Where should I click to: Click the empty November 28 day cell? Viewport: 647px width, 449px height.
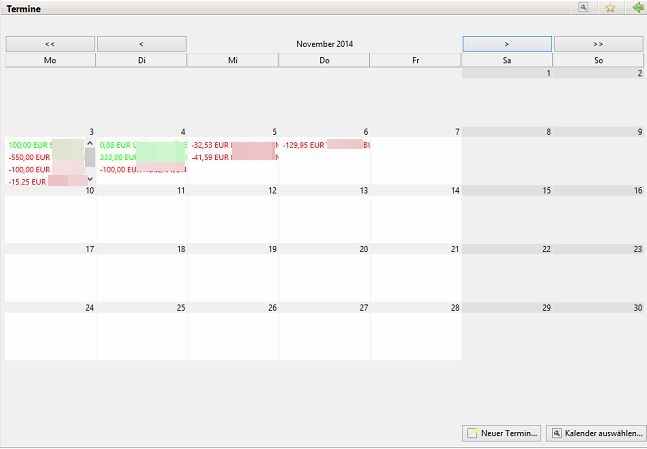415,336
